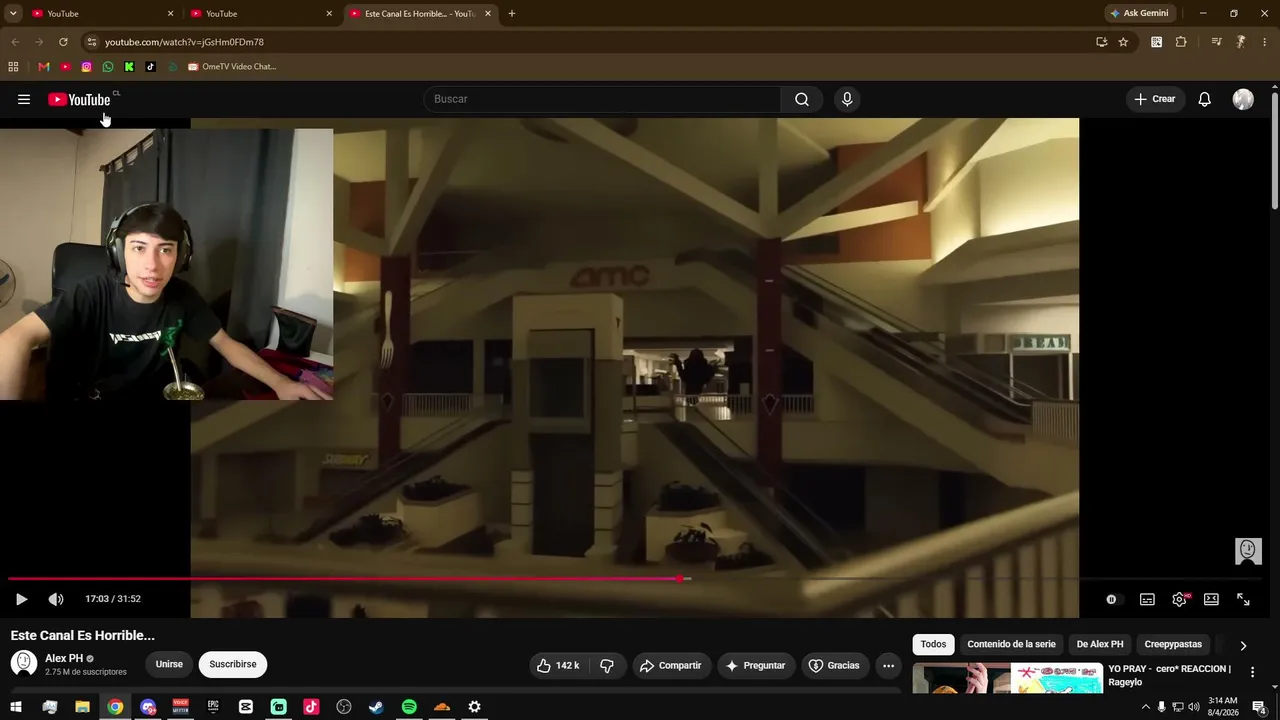View site information in address bar

coord(91,42)
